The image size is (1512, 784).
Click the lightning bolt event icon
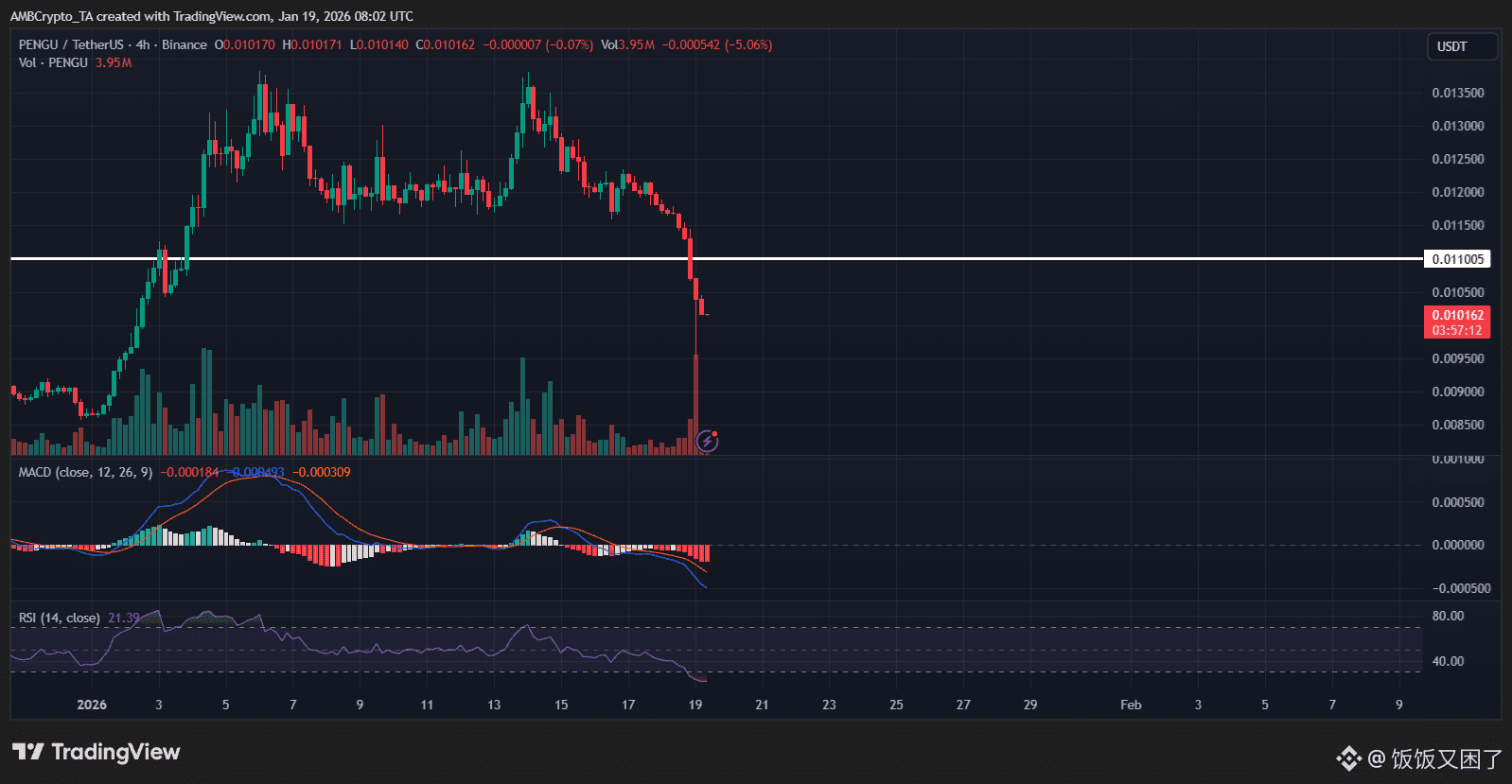[707, 441]
